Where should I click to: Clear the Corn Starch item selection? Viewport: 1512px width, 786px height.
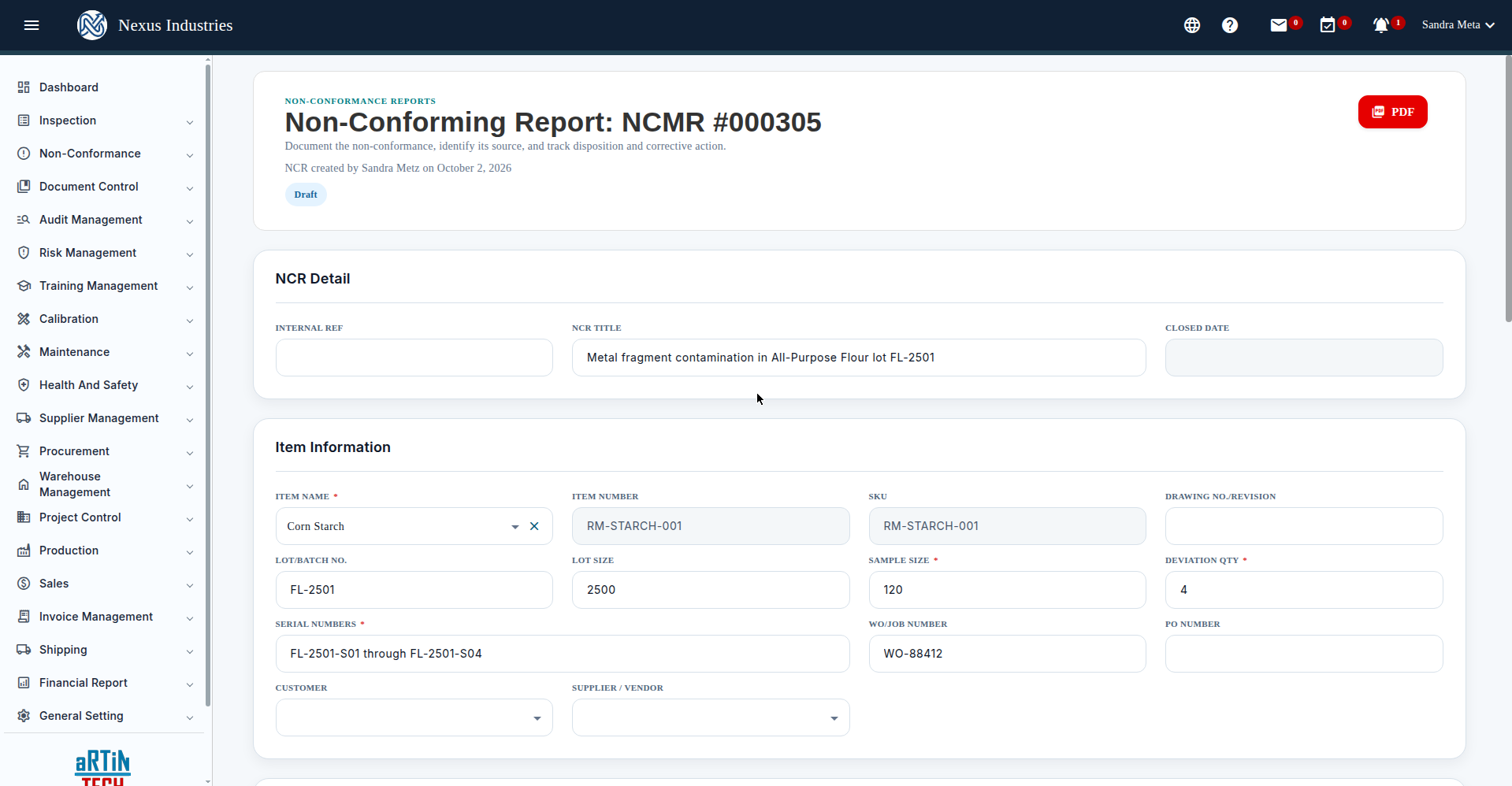pyautogui.click(x=534, y=526)
